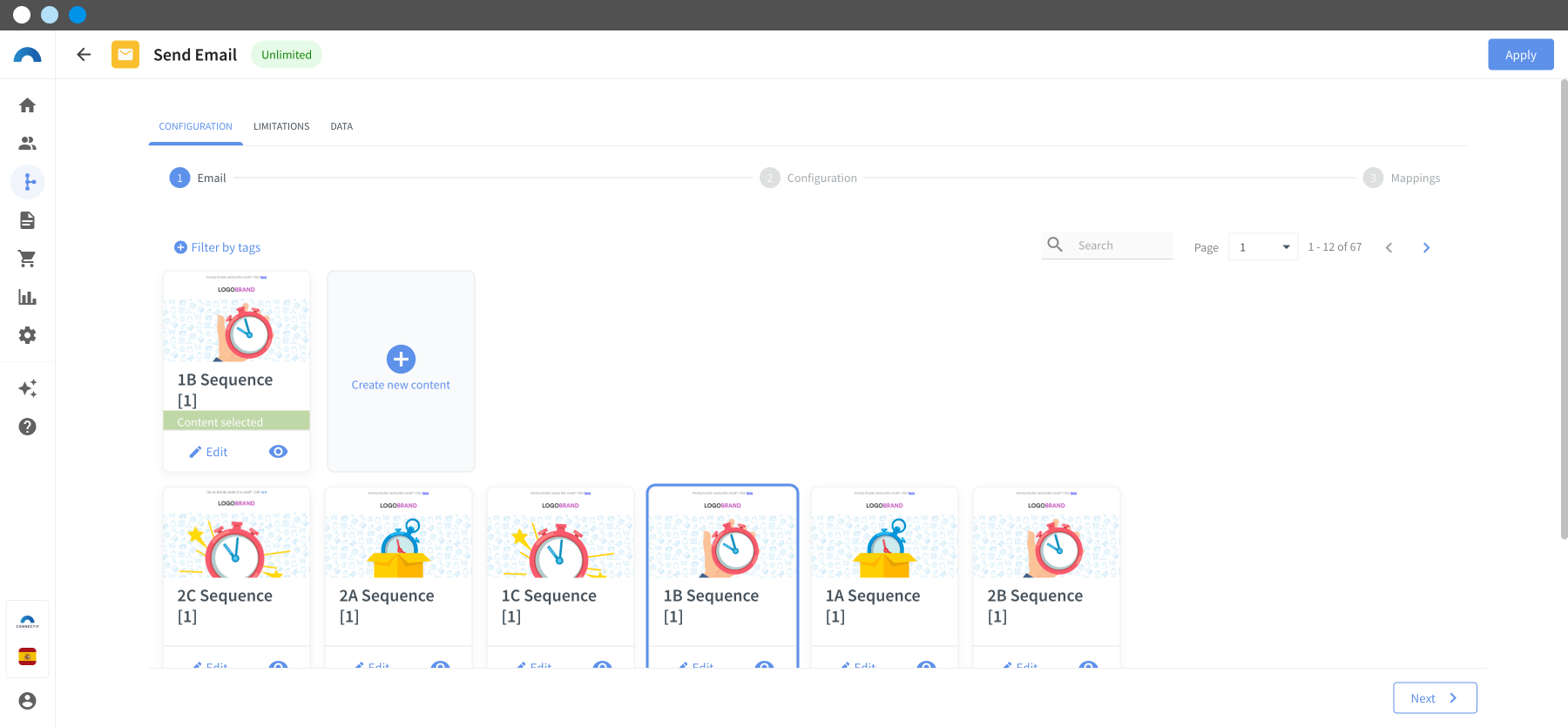Go to previous page of results
The width and height of the screenshot is (1568, 727).
1389,247
